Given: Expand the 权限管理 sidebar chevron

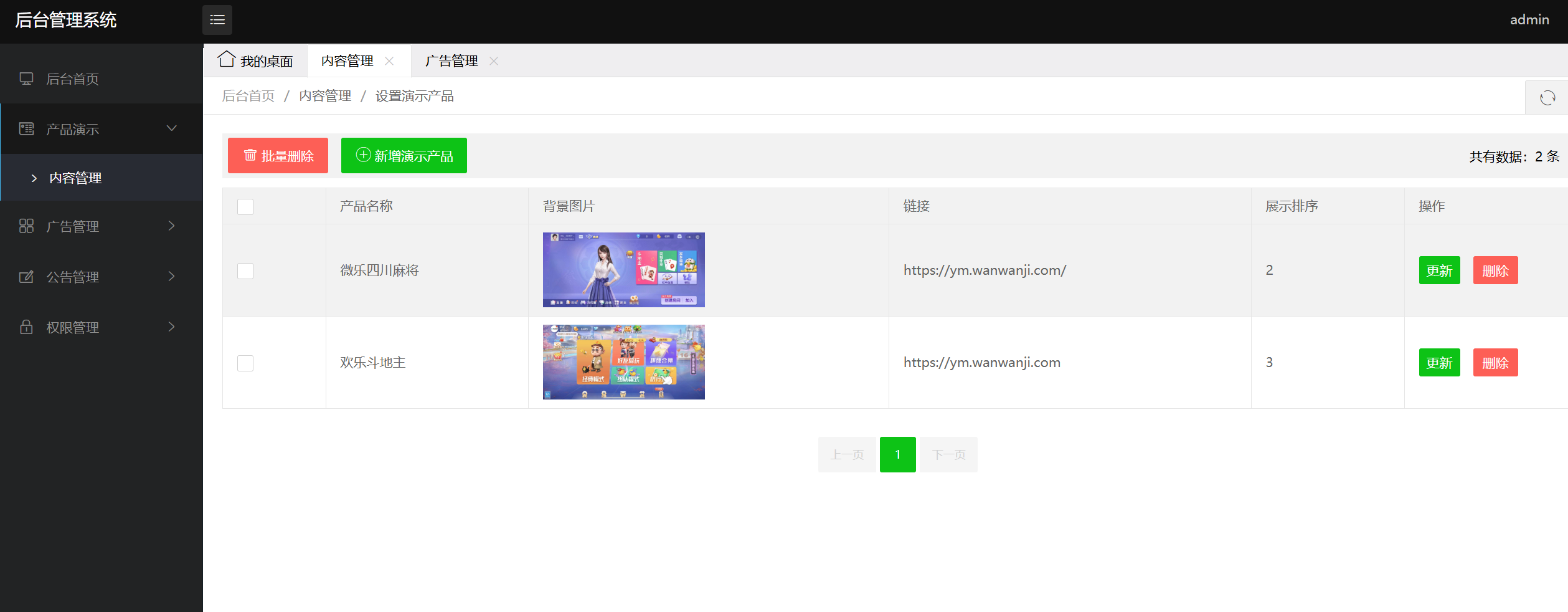Looking at the screenshot, I should (x=172, y=327).
